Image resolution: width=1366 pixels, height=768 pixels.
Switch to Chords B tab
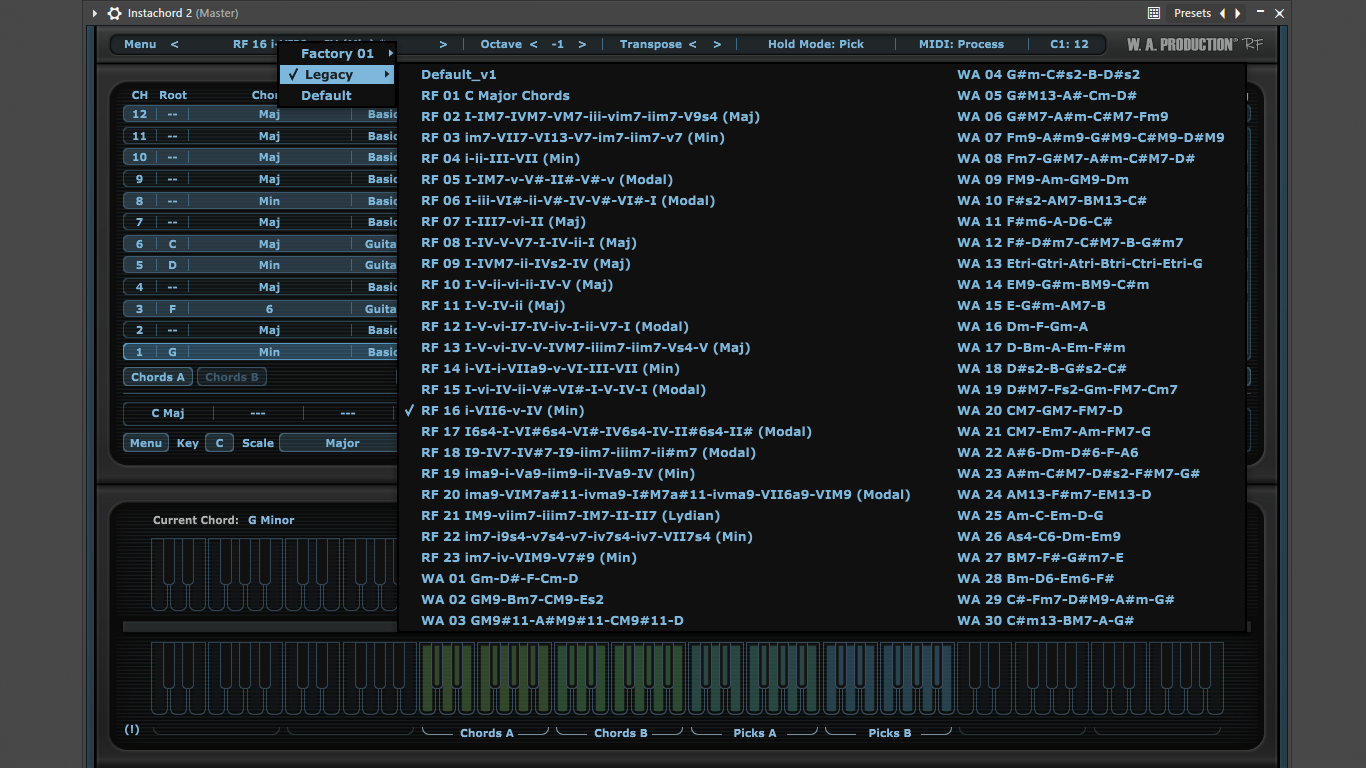[x=232, y=377]
